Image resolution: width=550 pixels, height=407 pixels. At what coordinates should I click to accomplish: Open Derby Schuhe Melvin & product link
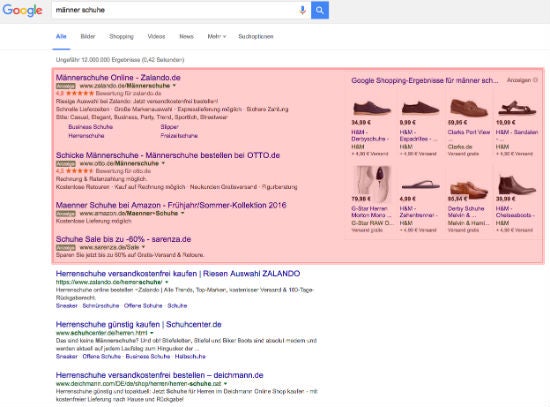point(466,212)
